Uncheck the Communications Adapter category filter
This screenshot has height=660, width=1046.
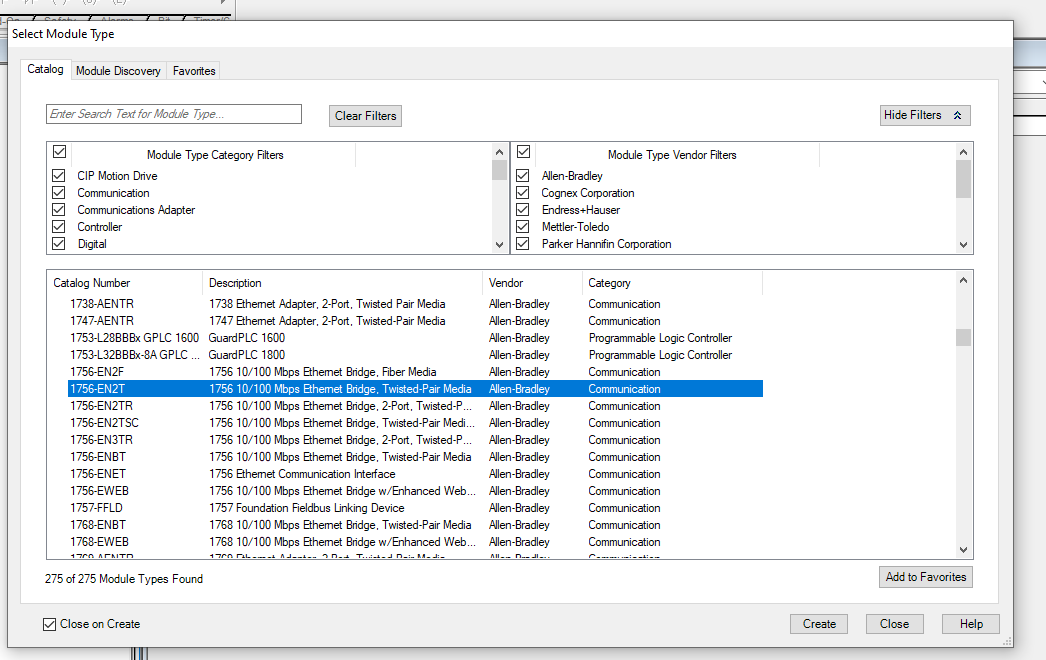(x=59, y=210)
